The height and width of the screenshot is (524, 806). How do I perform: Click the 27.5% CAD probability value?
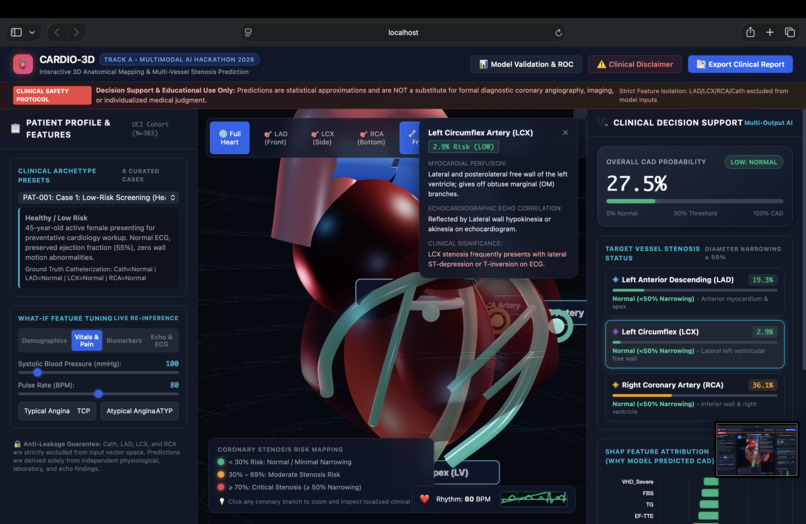[x=636, y=184]
